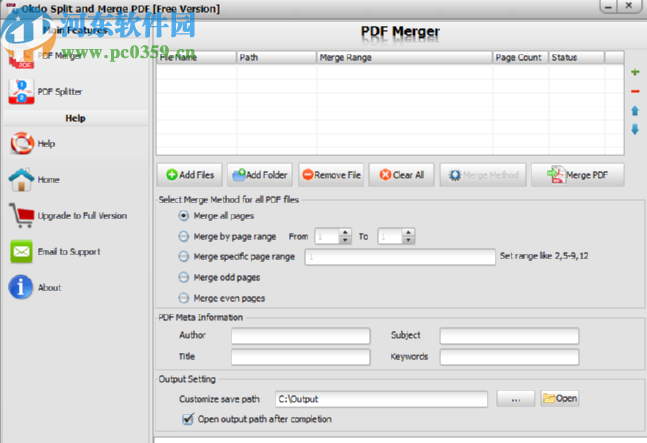This screenshot has width=647, height=443.
Task: Click the Merge Range column header
Action: [404, 57]
